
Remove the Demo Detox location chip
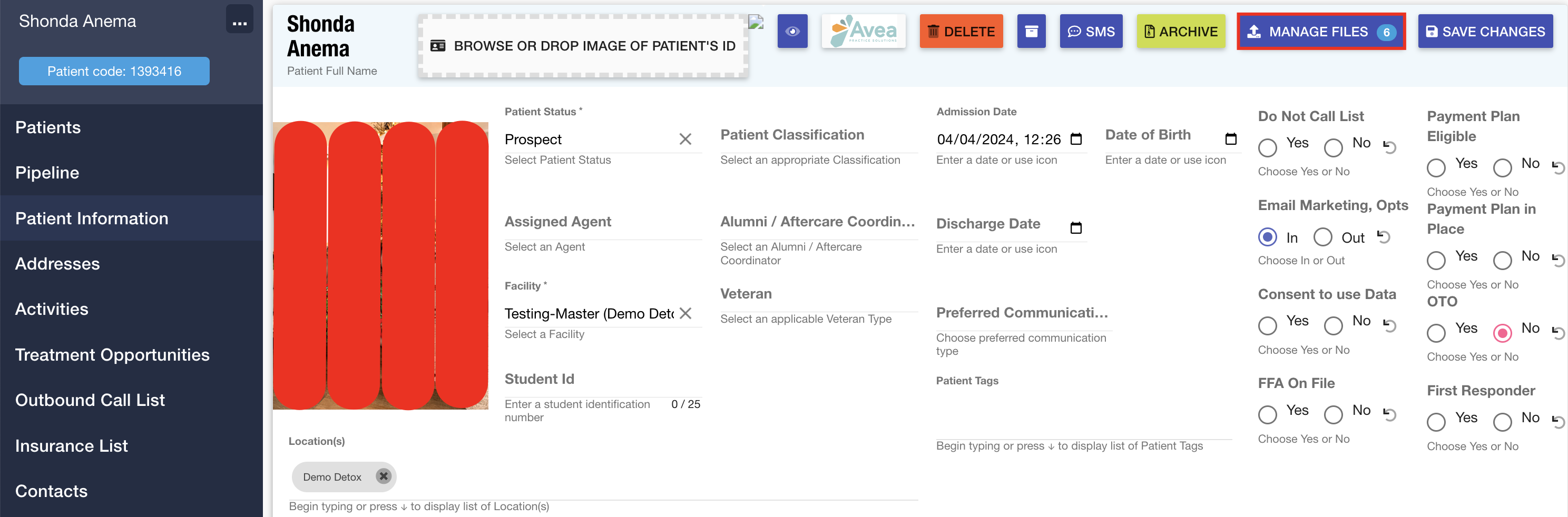(x=383, y=476)
